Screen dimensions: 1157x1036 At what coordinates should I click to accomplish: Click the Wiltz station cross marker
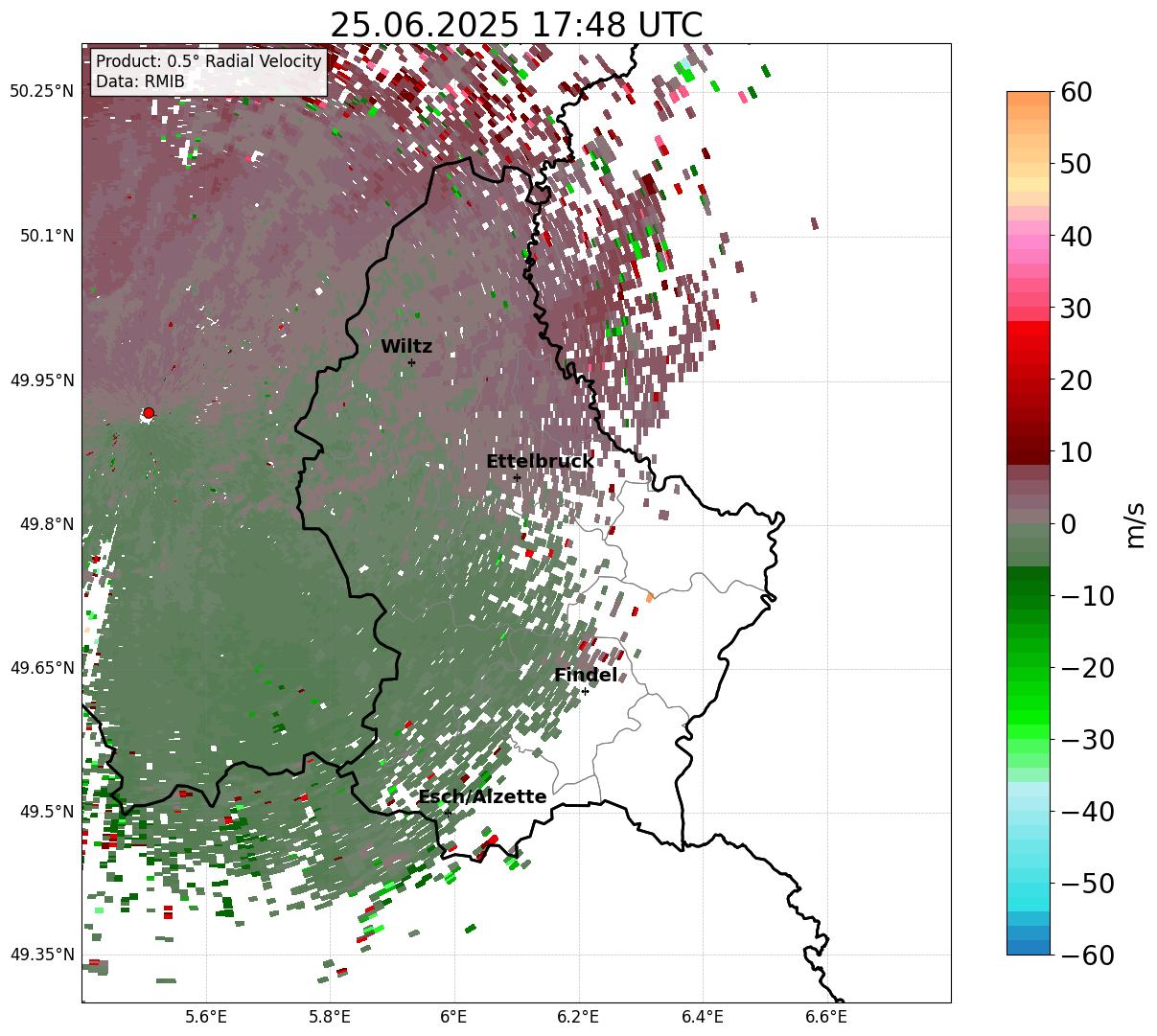[411, 363]
